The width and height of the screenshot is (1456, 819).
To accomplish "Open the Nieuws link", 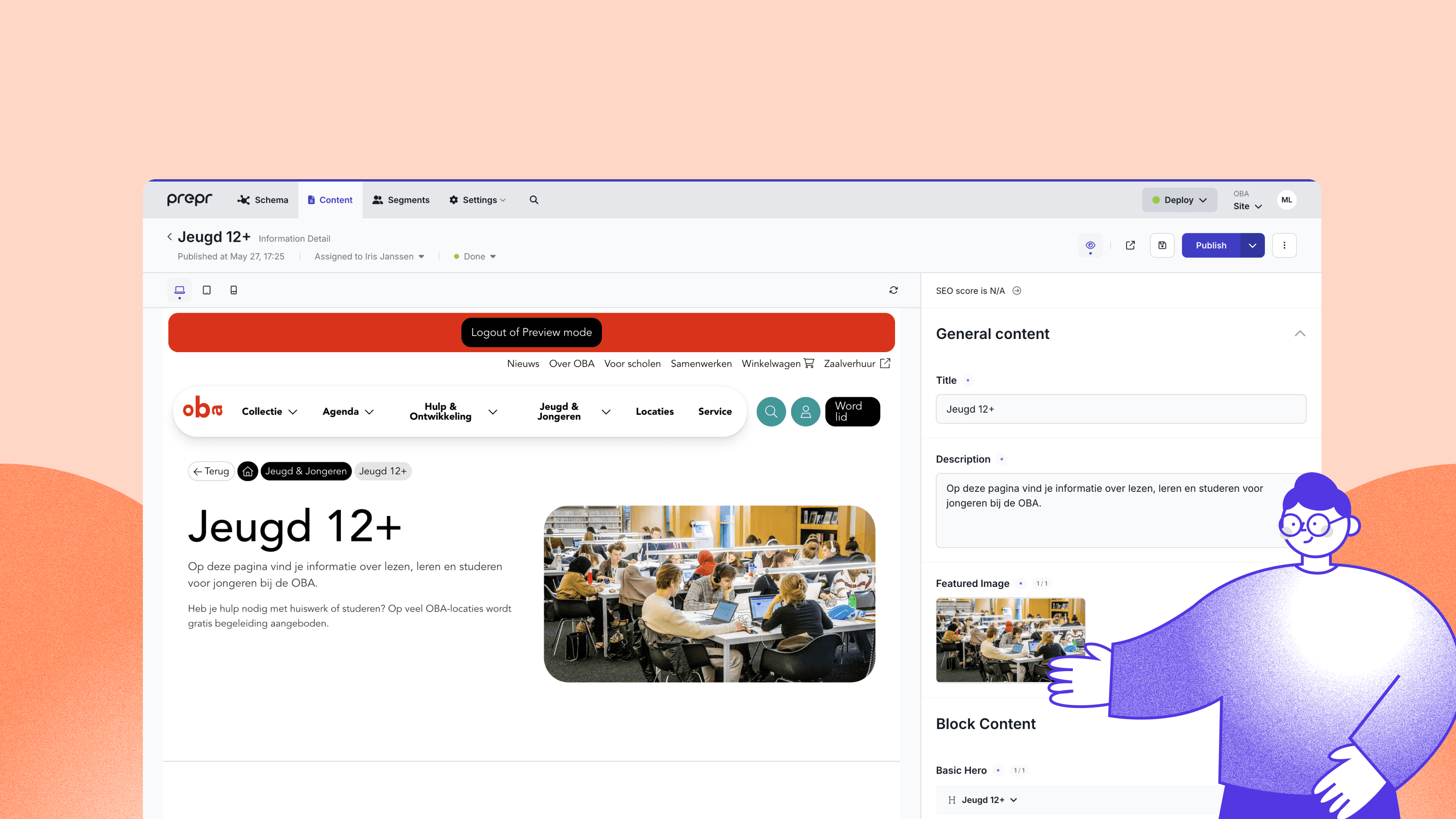I will [523, 364].
